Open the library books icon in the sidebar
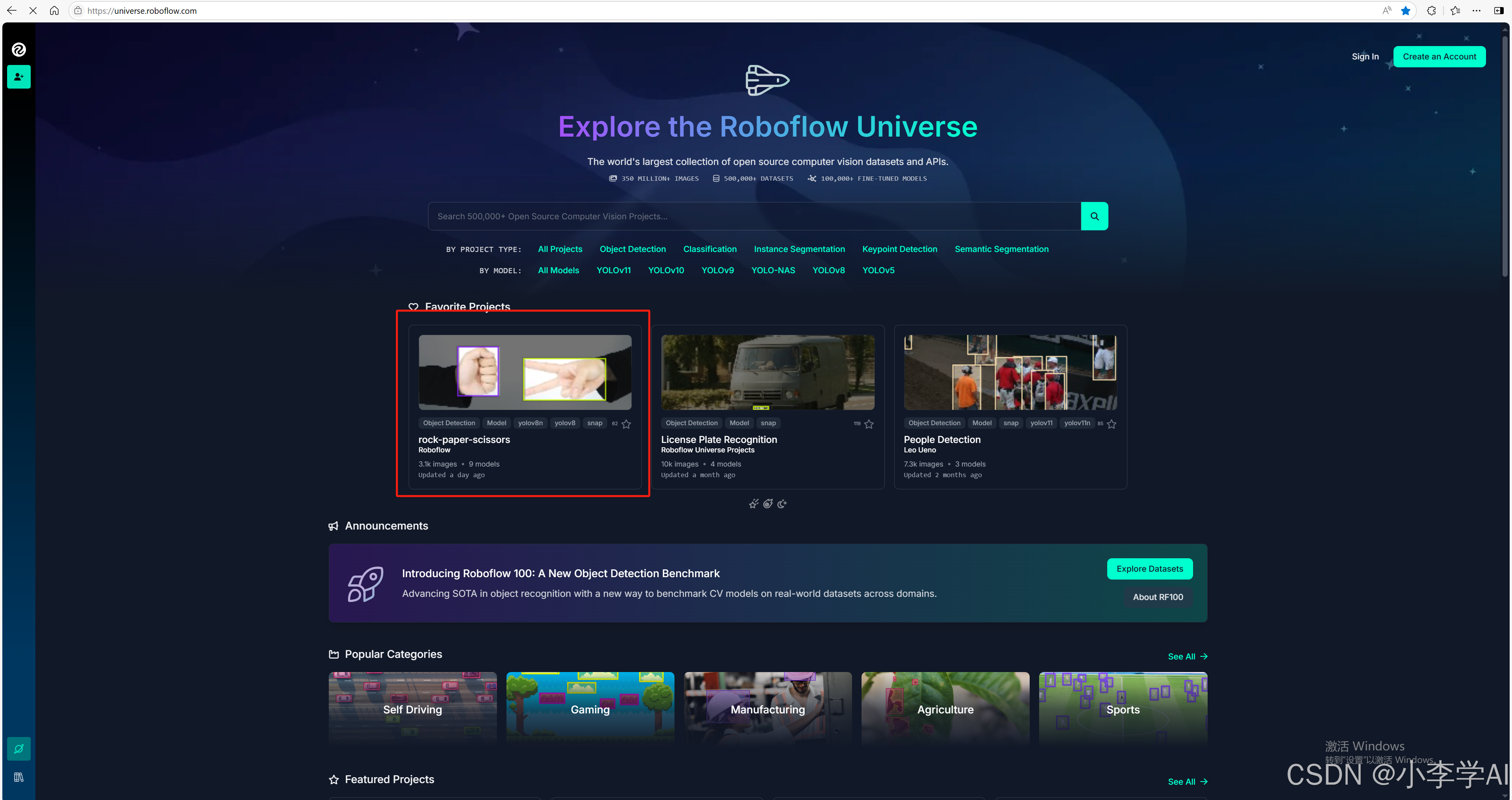This screenshot has width=1512, height=800. point(19,777)
